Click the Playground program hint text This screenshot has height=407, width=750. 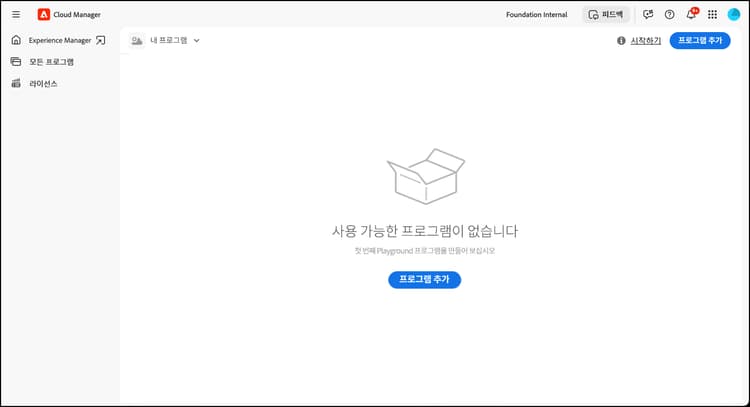point(425,251)
